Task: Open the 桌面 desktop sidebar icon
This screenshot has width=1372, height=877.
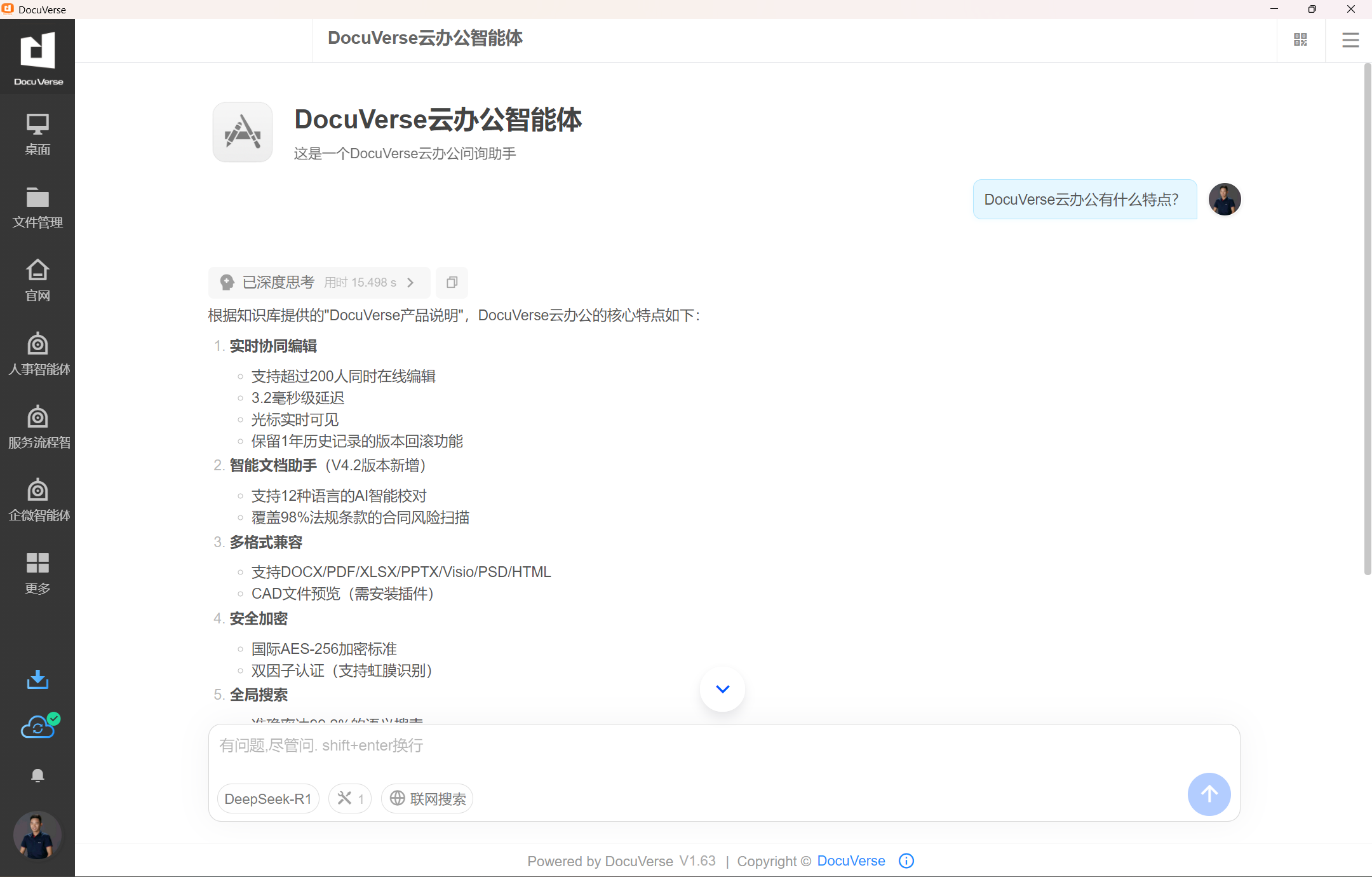Action: [x=37, y=133]
